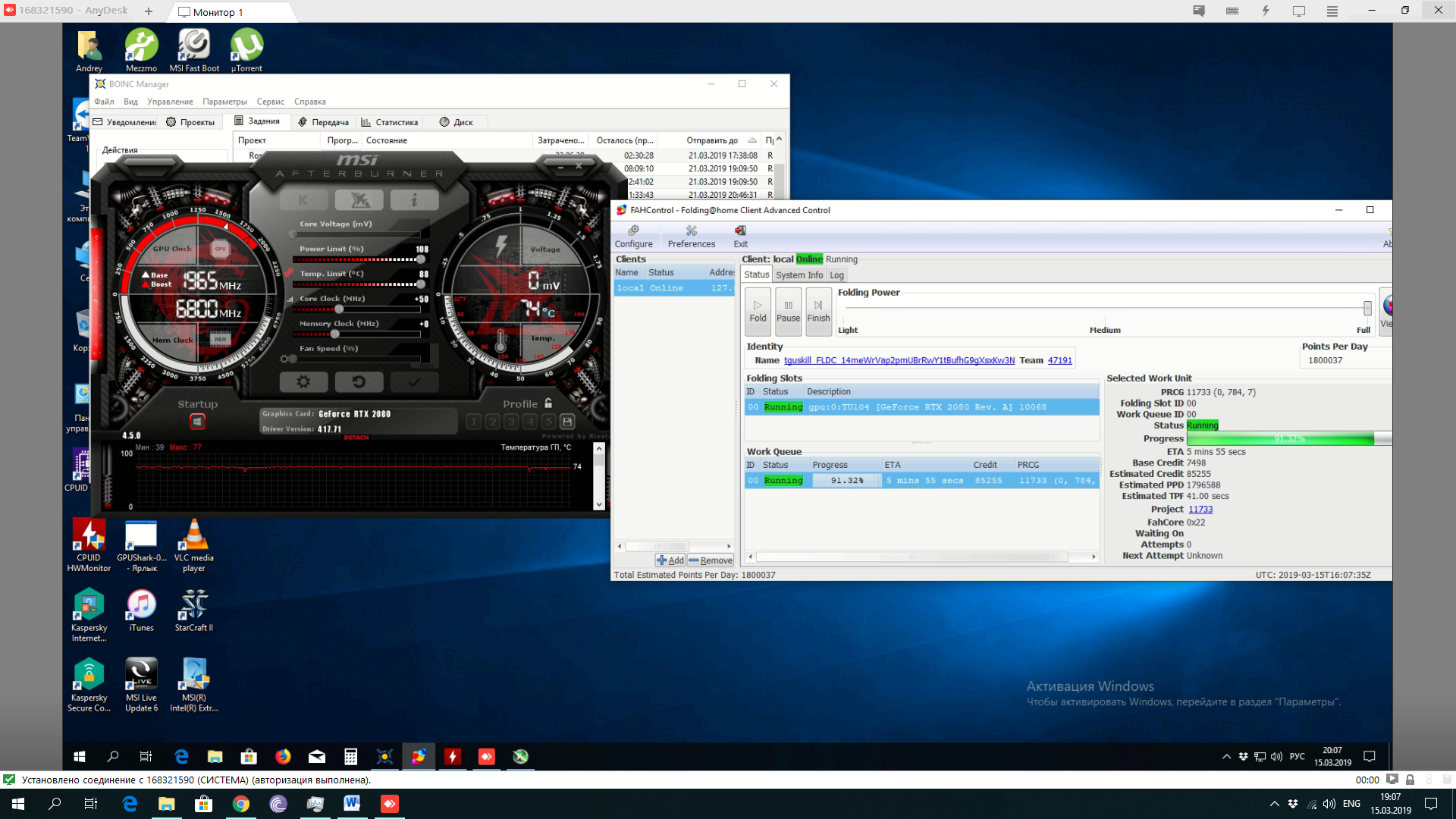Open FAHControl Preferences
Image resolution: width=1456 pixels, height=819 pixels.
(691, 236)
